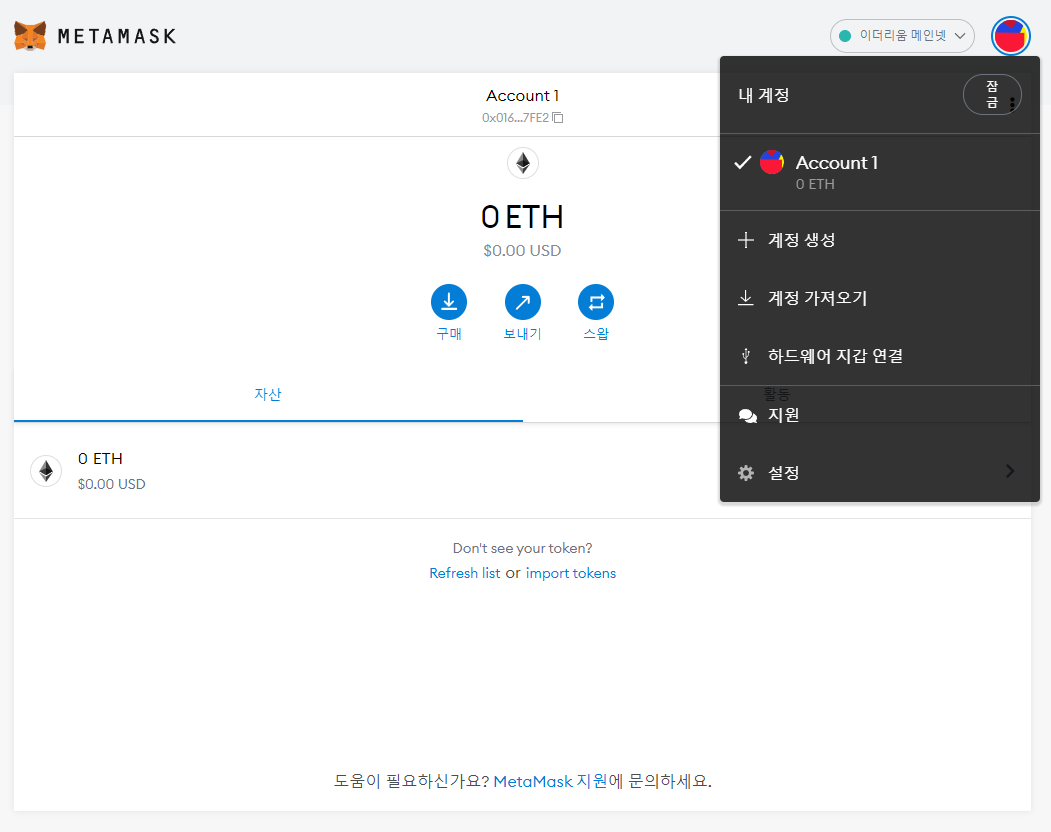This screenshot has width=1051, height=832.
Task: Click the import tokens link
Action: coord(570,573)
